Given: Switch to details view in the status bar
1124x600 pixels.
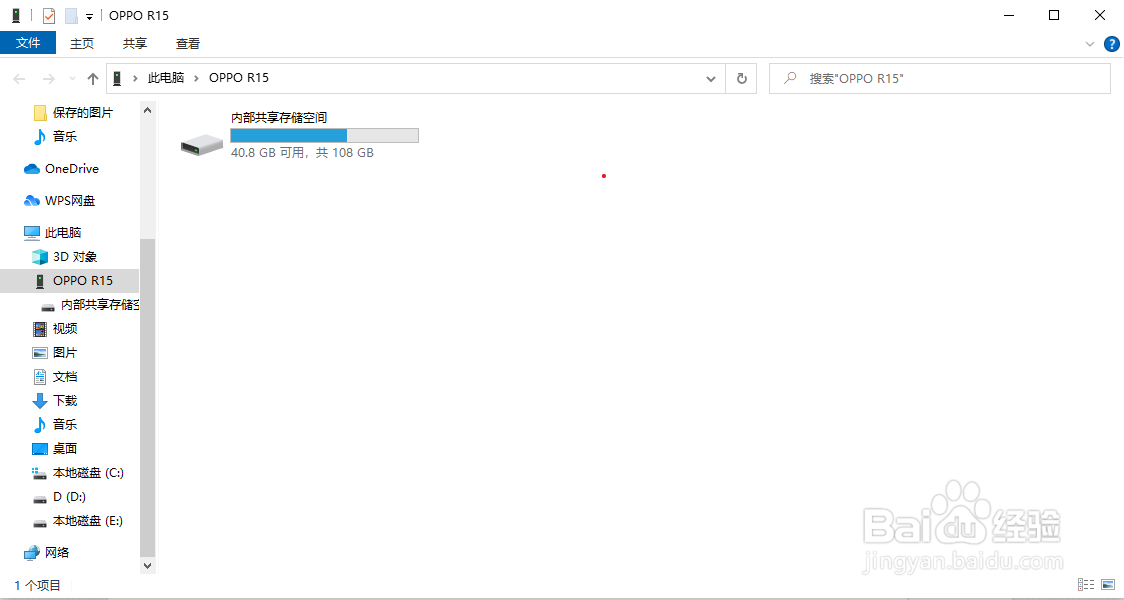Looking at the screenshot, I should (1085, 586).
